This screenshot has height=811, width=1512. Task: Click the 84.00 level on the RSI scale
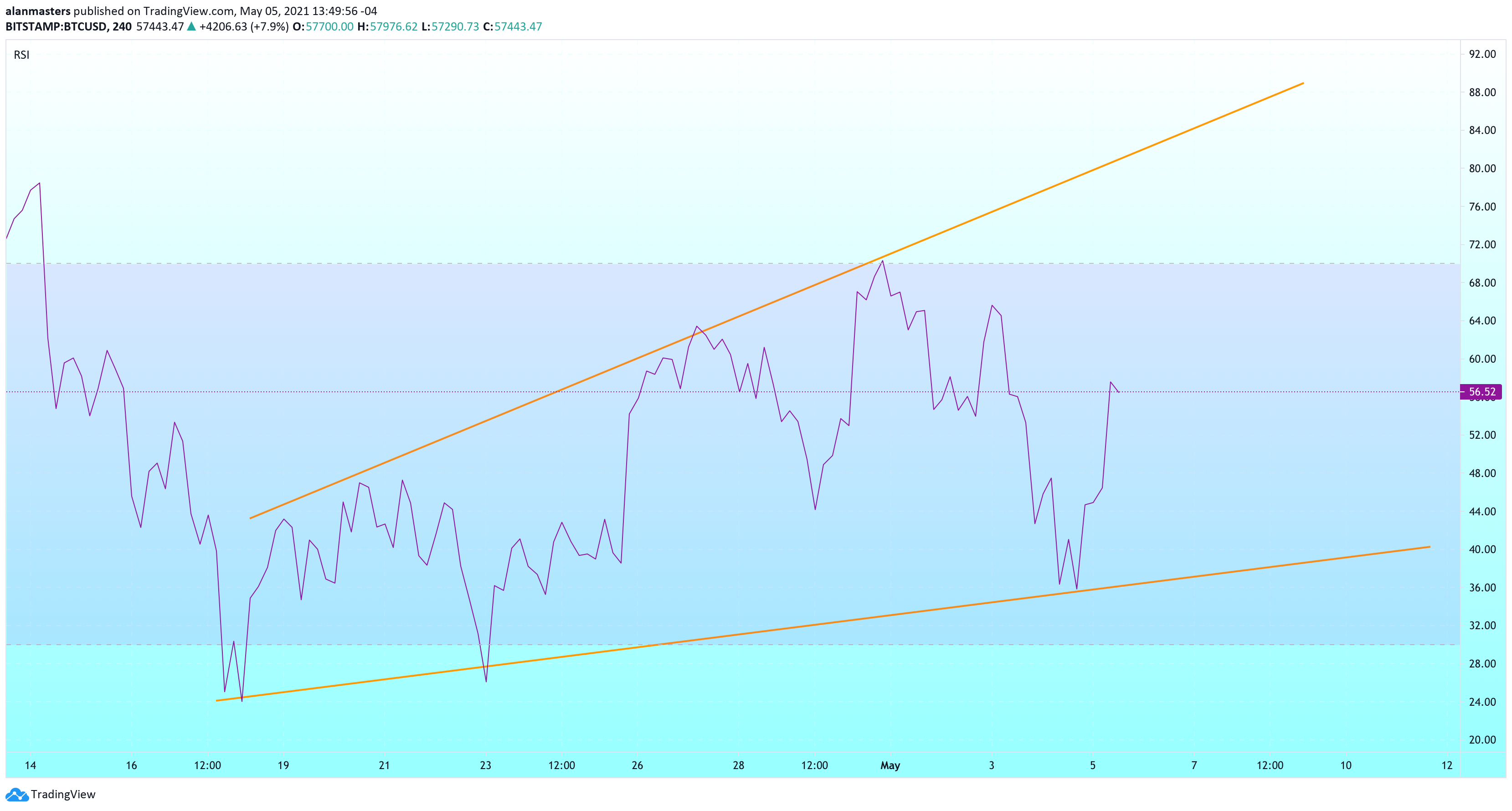pos(1482,130)
